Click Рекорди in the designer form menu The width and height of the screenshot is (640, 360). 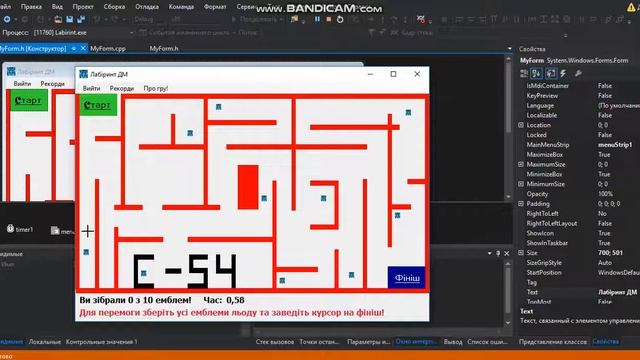[x=52, y=84]
